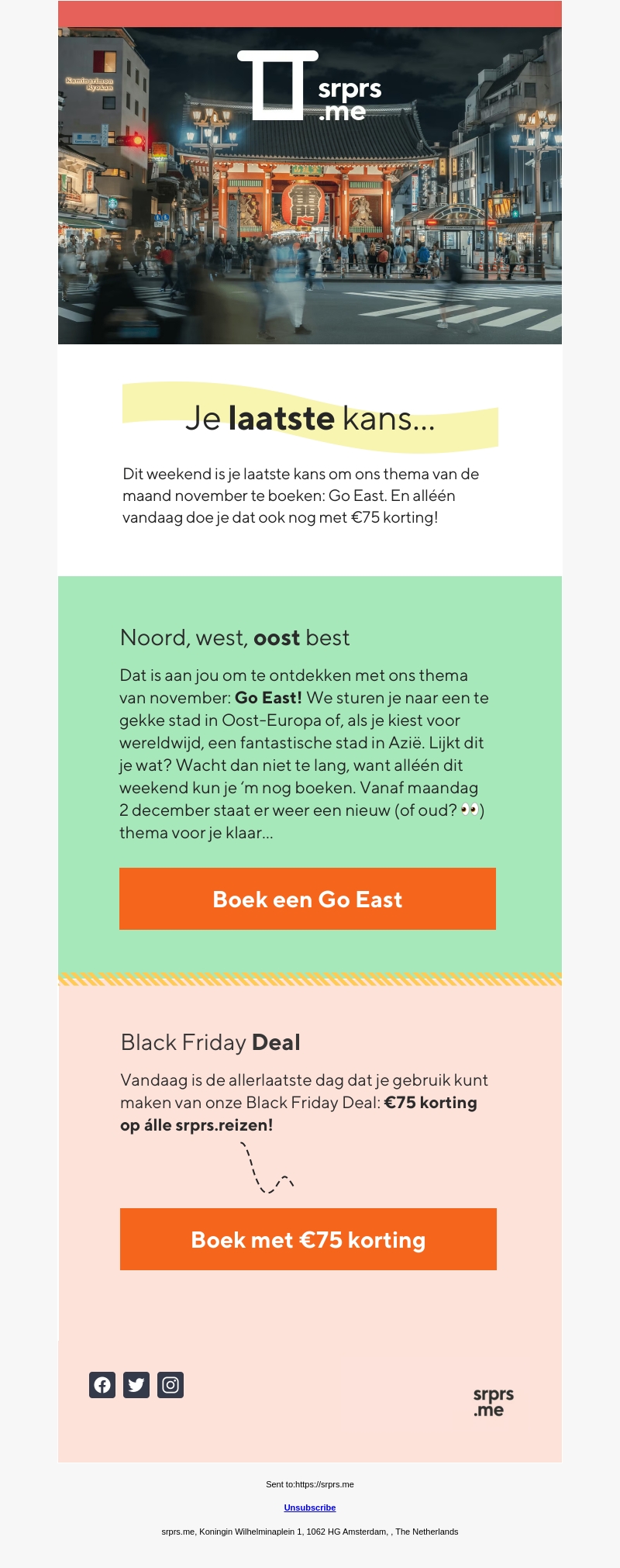Image resolution: width=620 pixels, height=1568 pixels.
Task: Click the eyes emoji in the Go East paragraph
Action: tap(470, 810)
